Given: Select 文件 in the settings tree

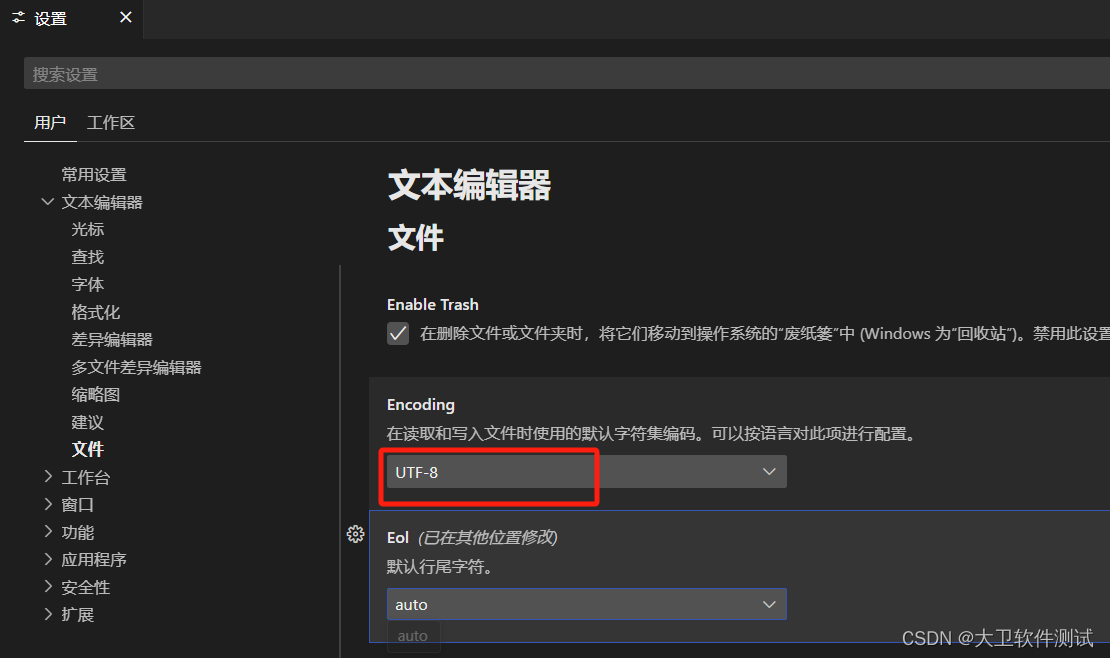Looking at the screenshot, I should (87, 449).
